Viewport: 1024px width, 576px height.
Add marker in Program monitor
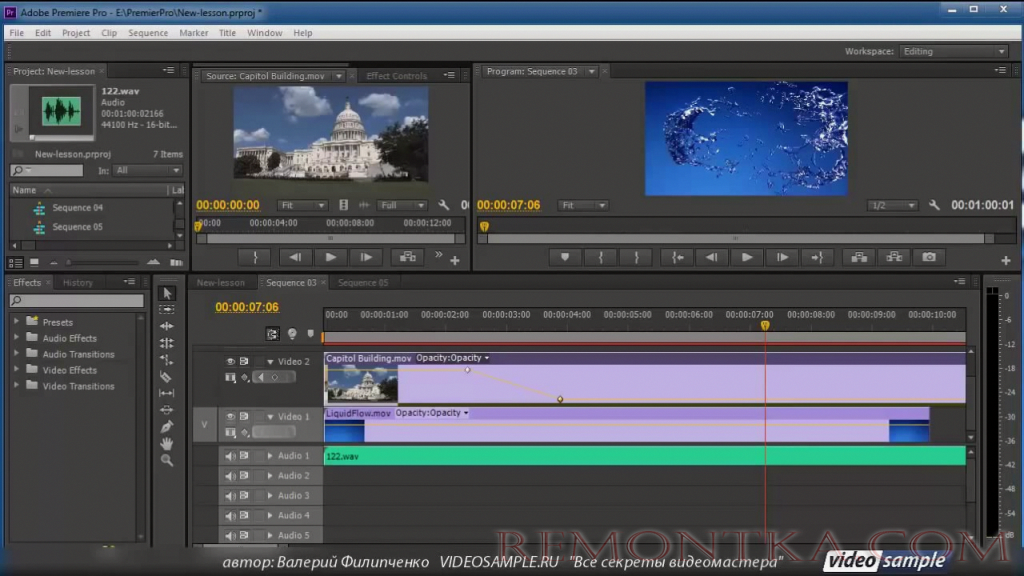coord(565,257)
